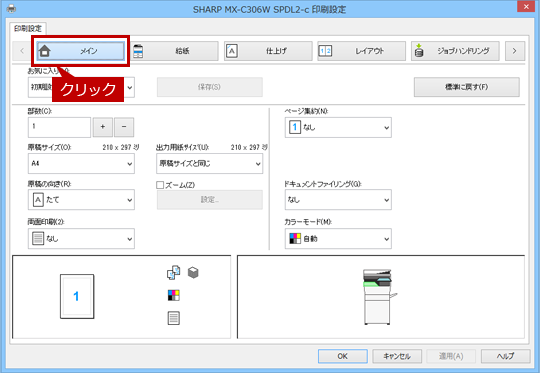Screen dimensions: 540x373
Task: Open the 両面印刷 duplex dropdown
Action: (81, 239)
